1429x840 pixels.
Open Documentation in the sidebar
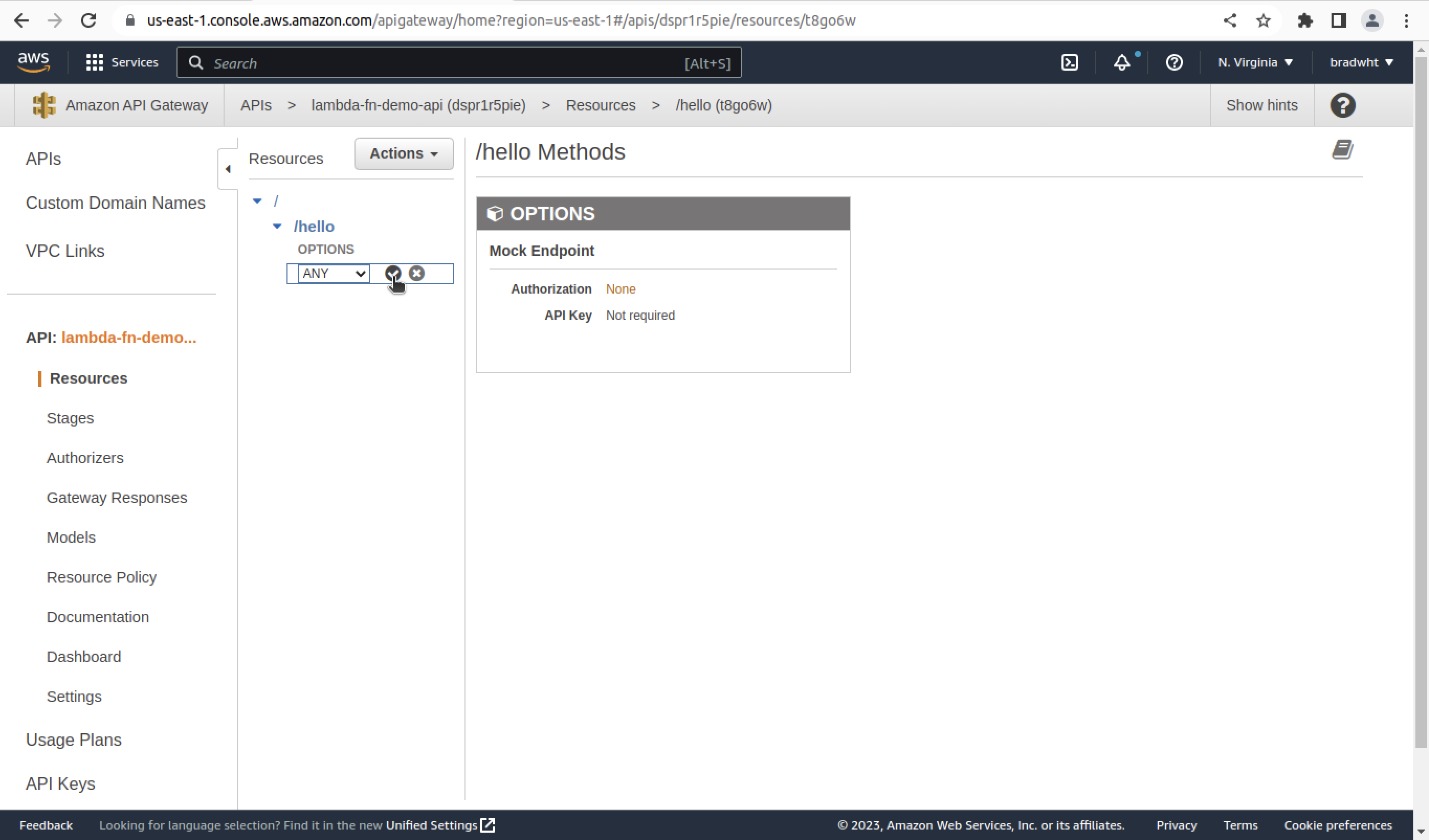(97, 617)
